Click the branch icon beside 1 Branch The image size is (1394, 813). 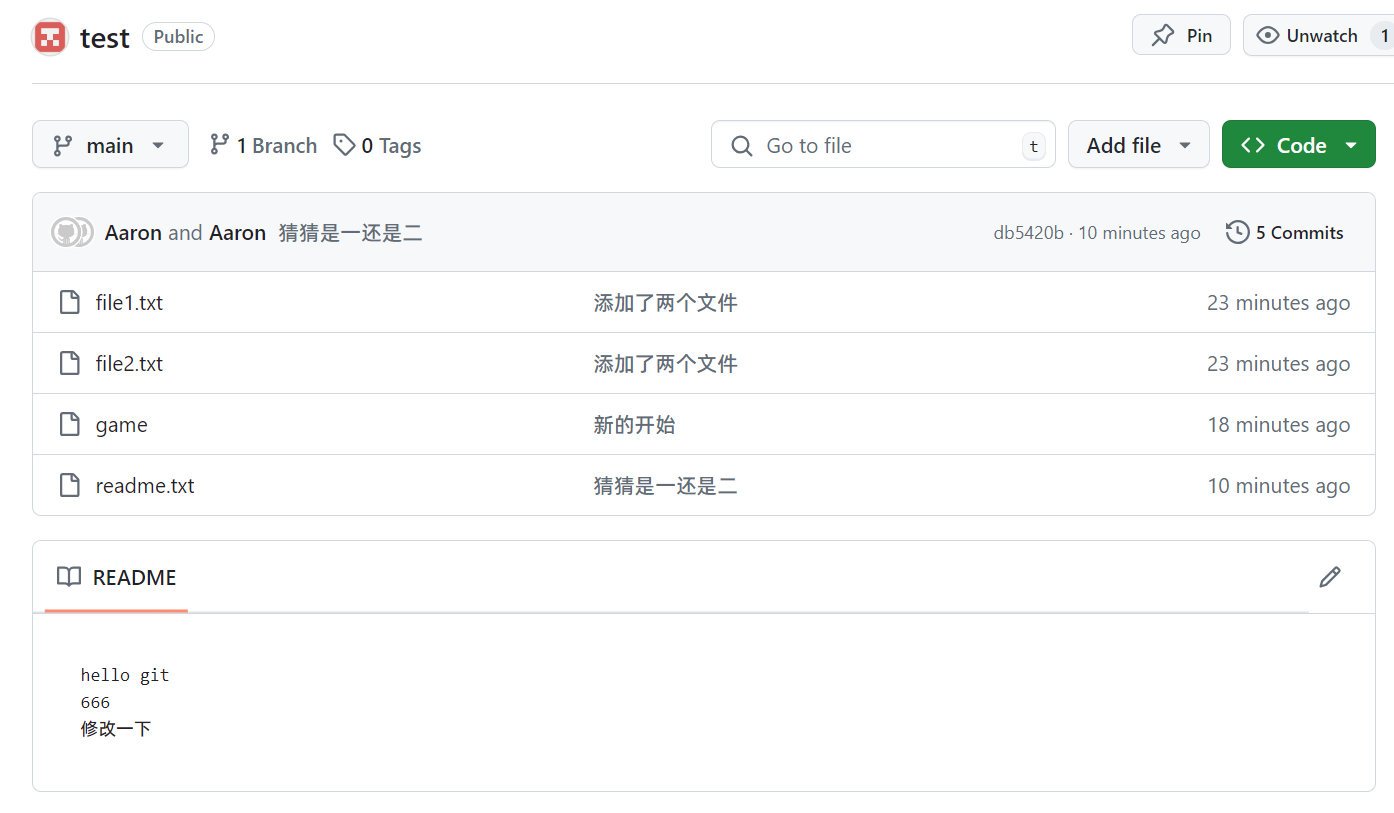219,145
